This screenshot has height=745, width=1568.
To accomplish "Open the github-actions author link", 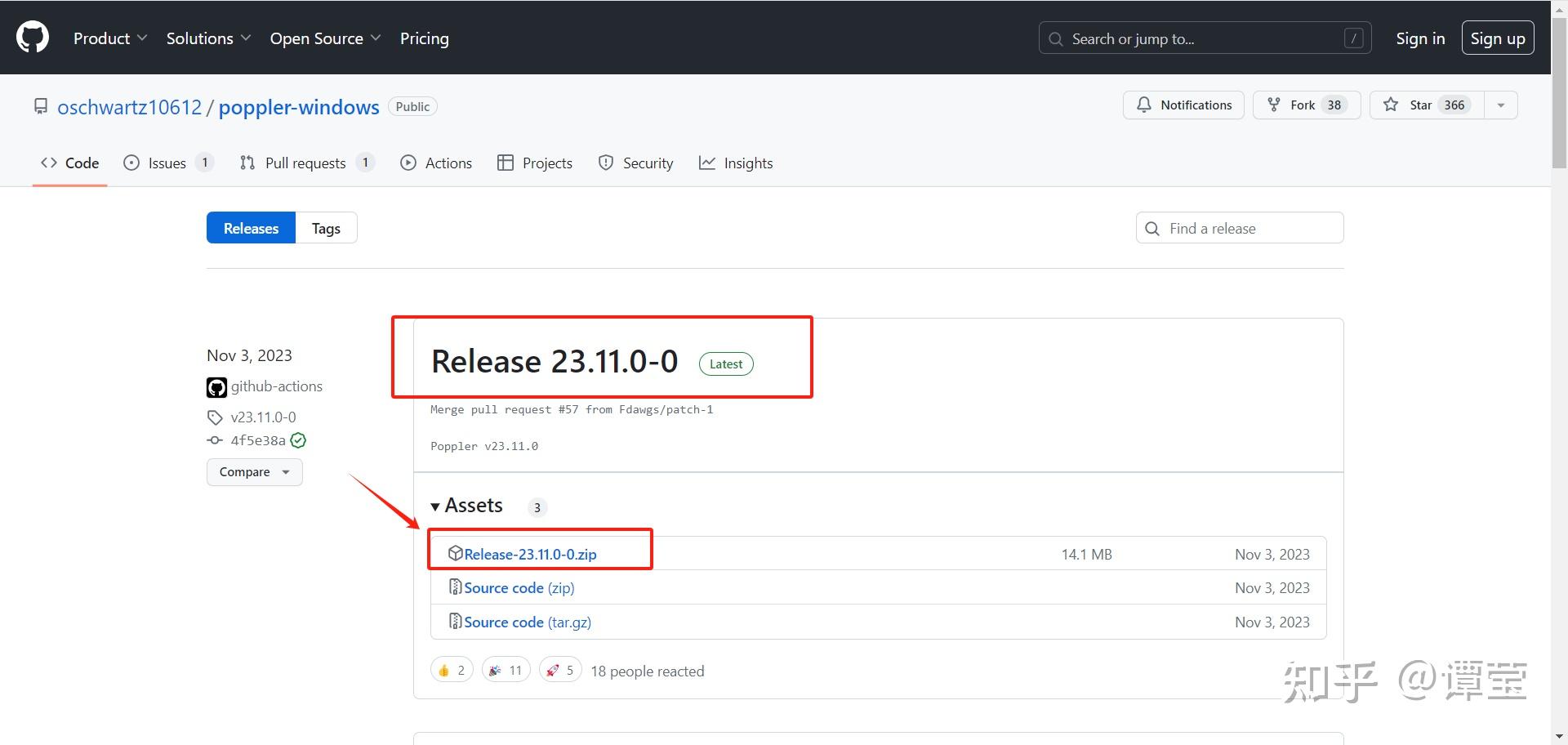I will pyautogui.click(x=277, y=386).
